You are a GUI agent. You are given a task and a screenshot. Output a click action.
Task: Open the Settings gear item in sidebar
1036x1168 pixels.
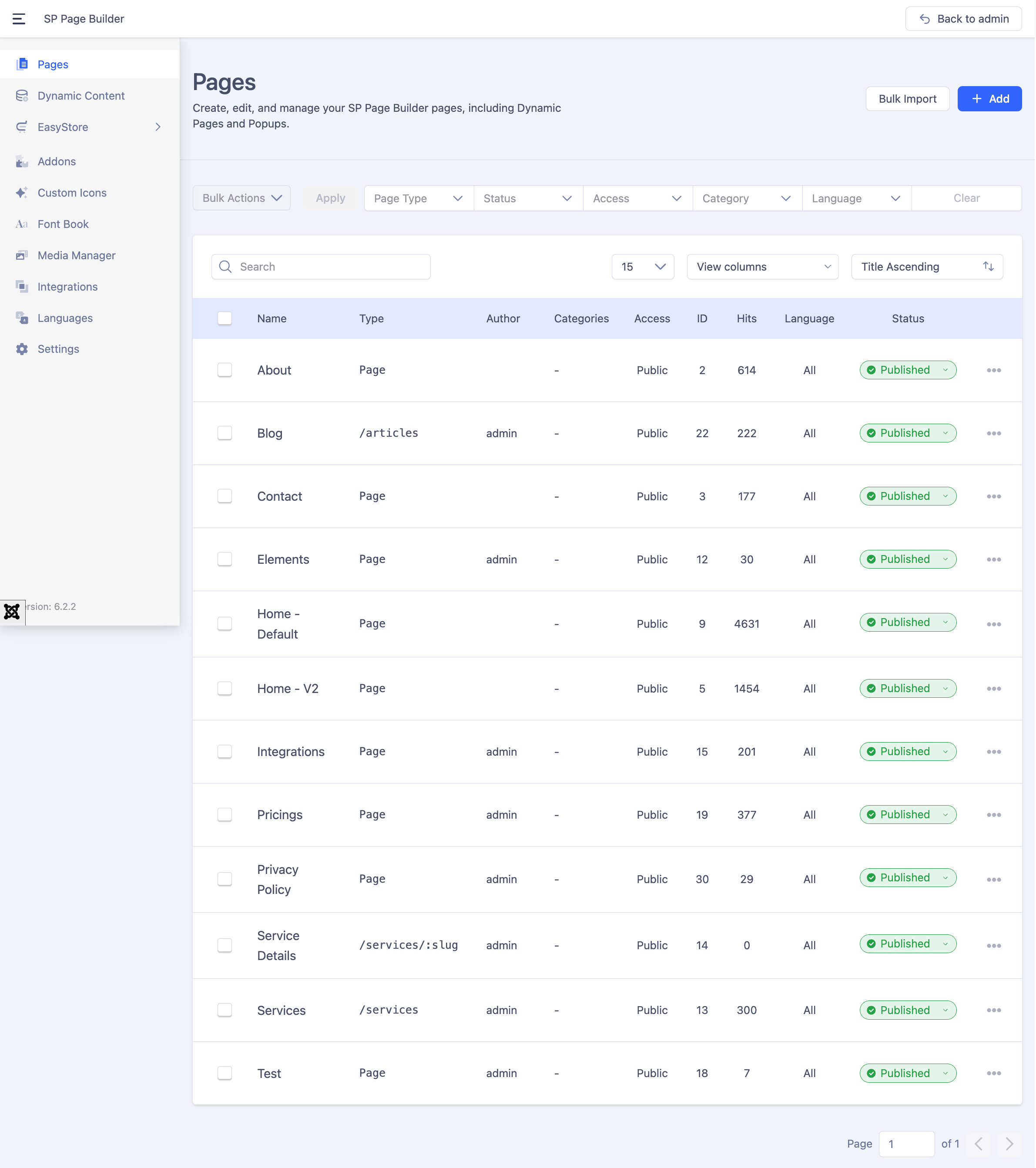[x=58, y=349]
